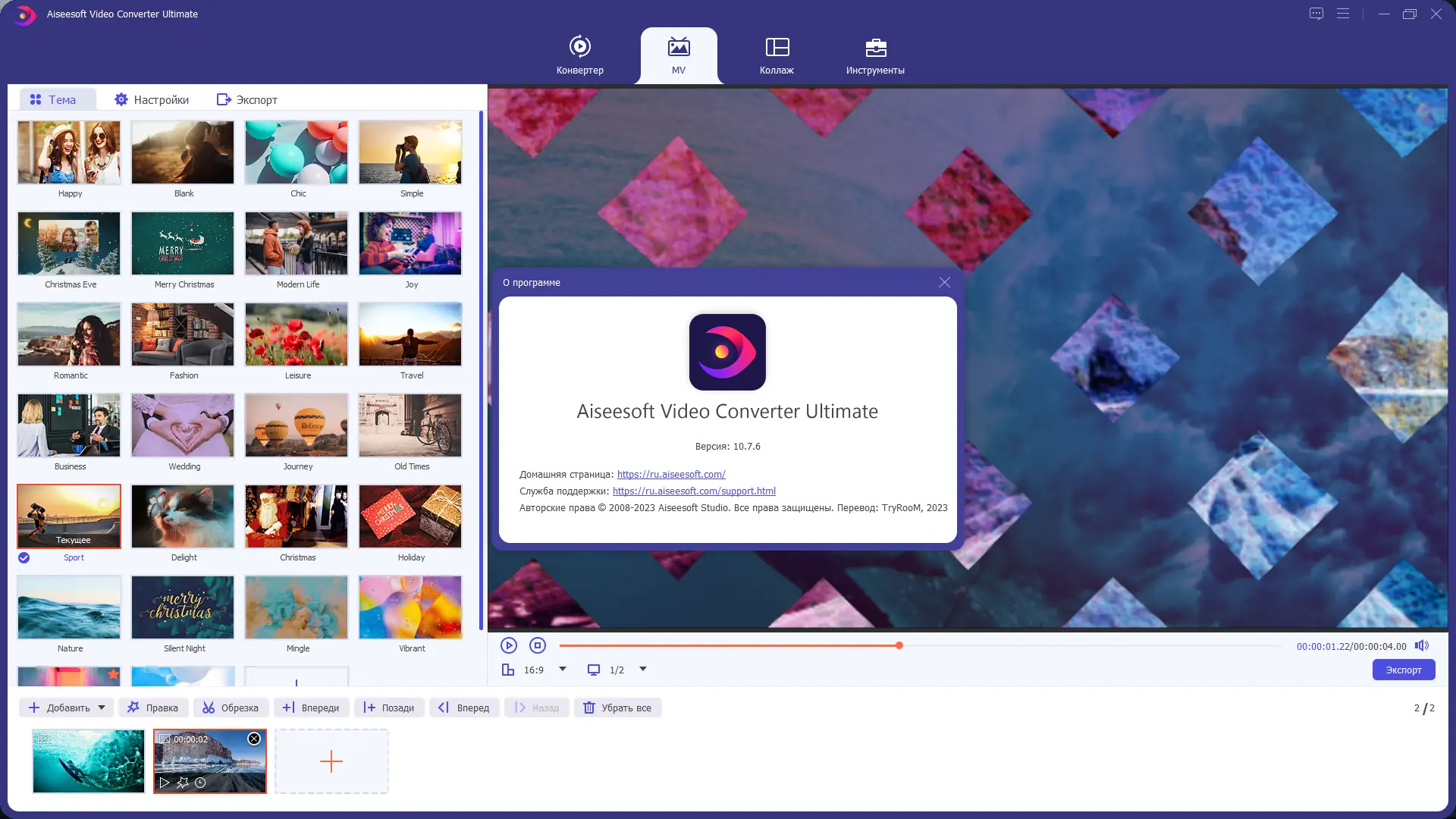
Task: Select the current Sport theme thumbnail
Action: tap(69, 516)
